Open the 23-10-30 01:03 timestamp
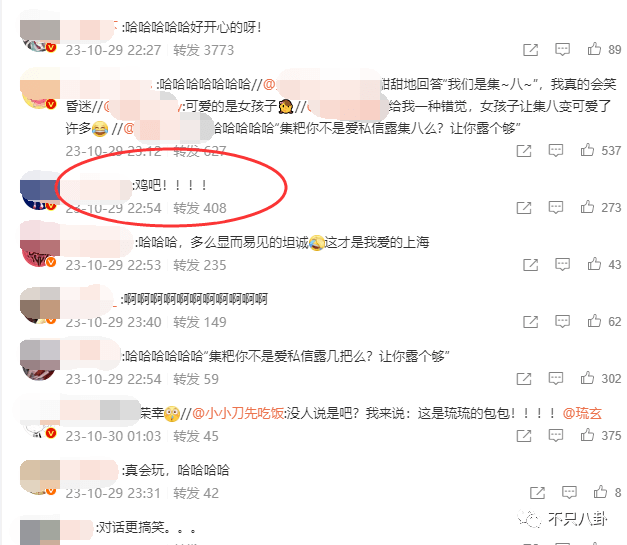This screenshot has width=627, height=545. pos(113,436)
